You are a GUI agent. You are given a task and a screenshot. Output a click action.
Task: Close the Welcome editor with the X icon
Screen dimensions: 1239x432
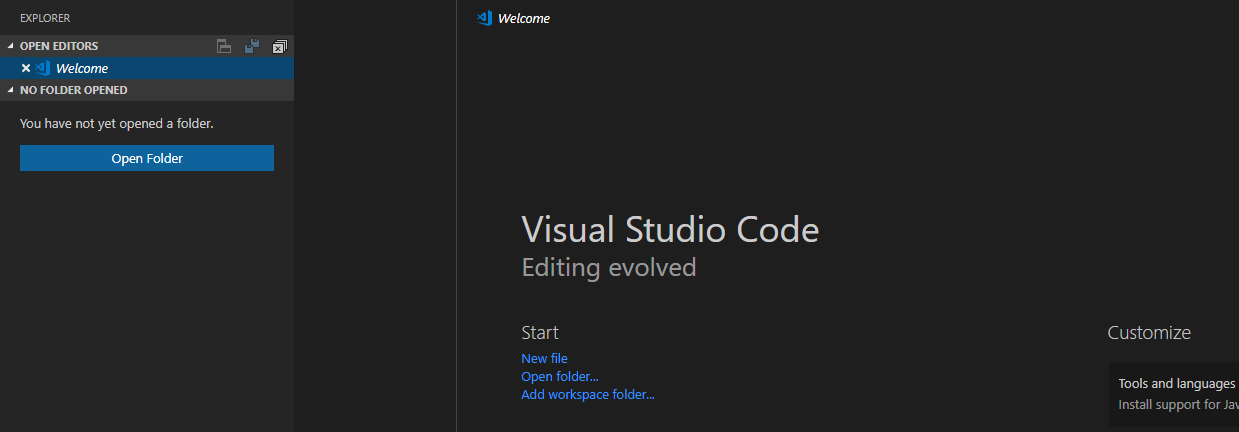(x=26, y=68)
